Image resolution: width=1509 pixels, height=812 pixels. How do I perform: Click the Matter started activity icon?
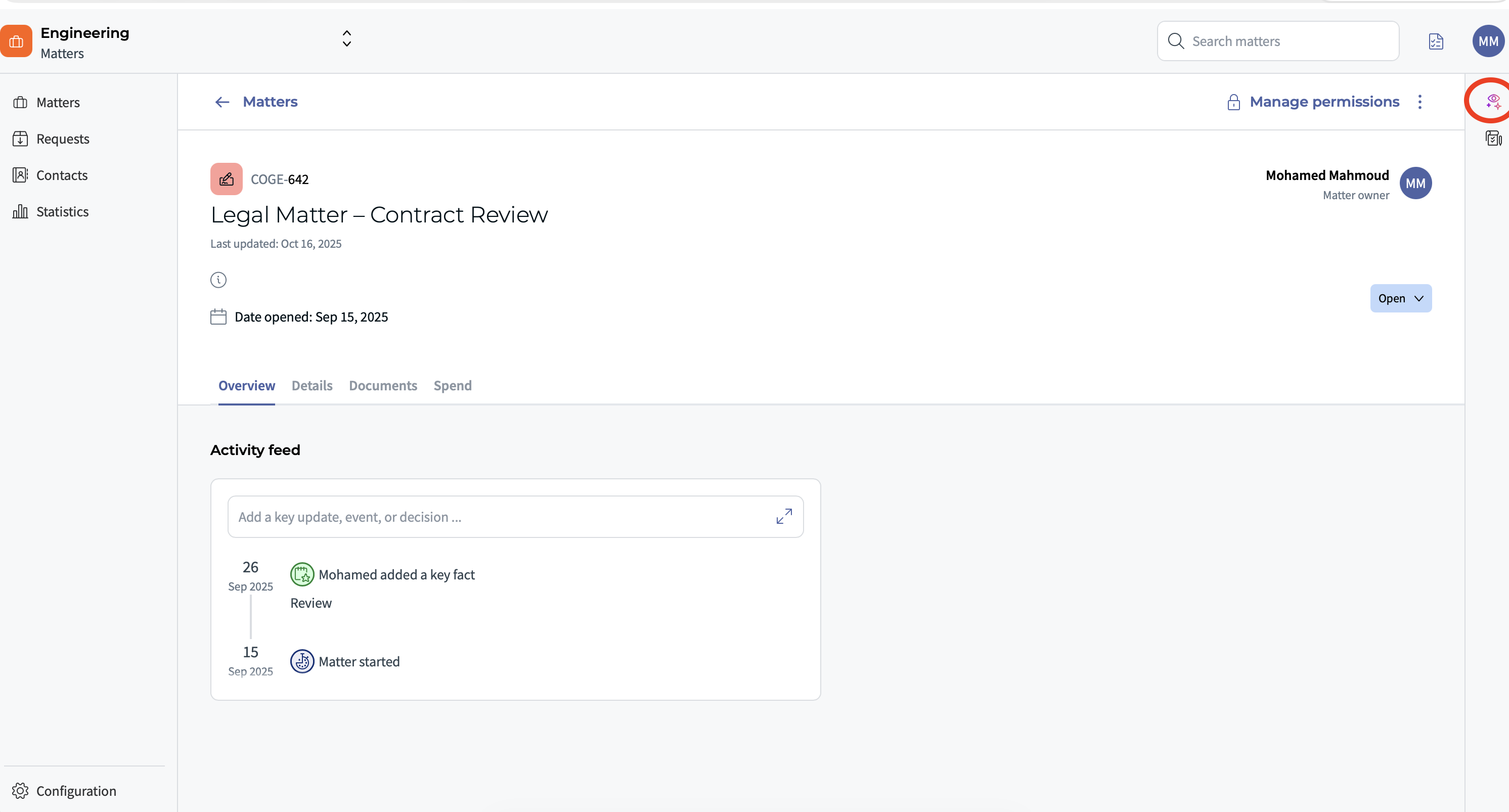tap(302, 661)
